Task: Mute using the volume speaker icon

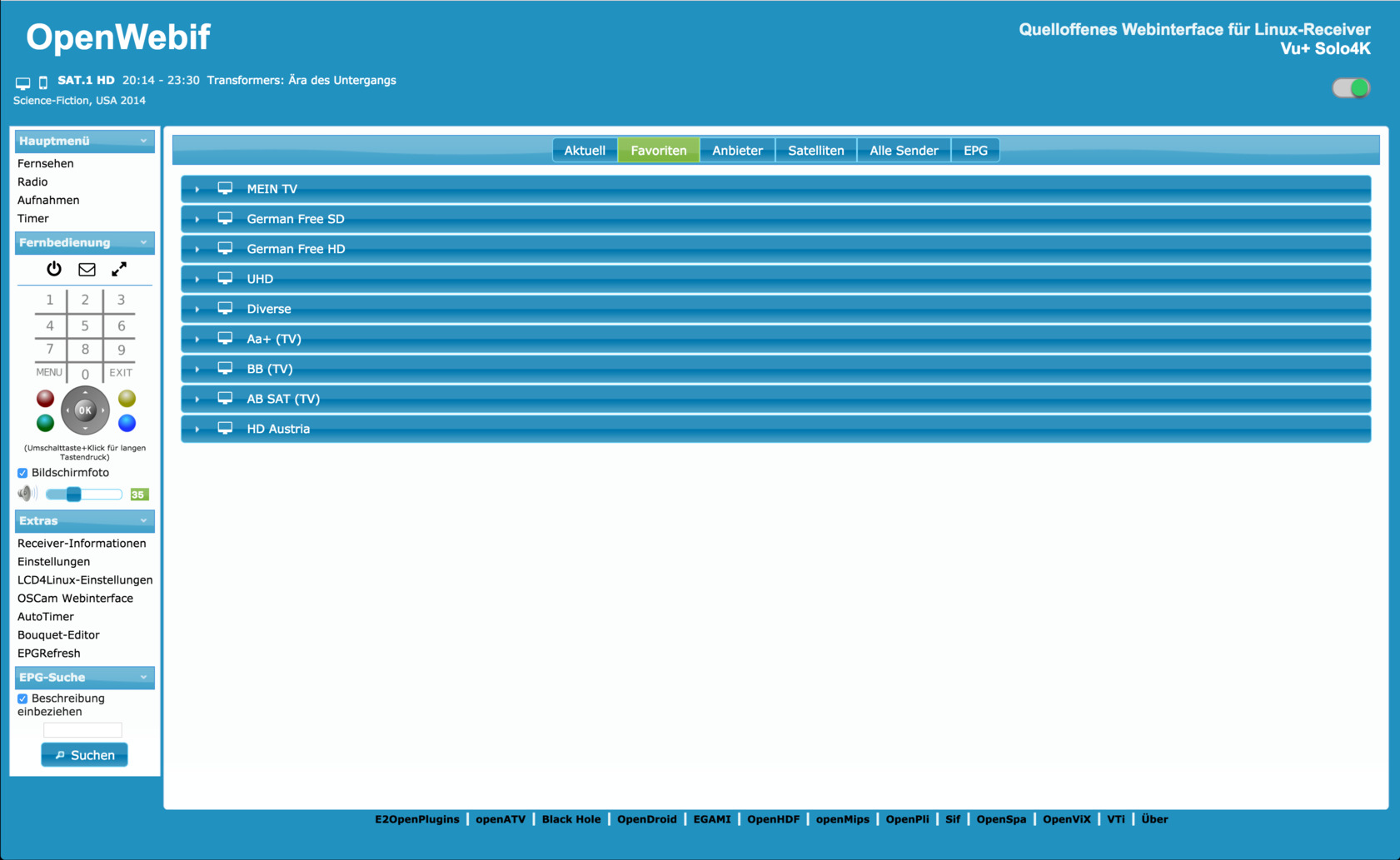Action: [x=27, y=494]
